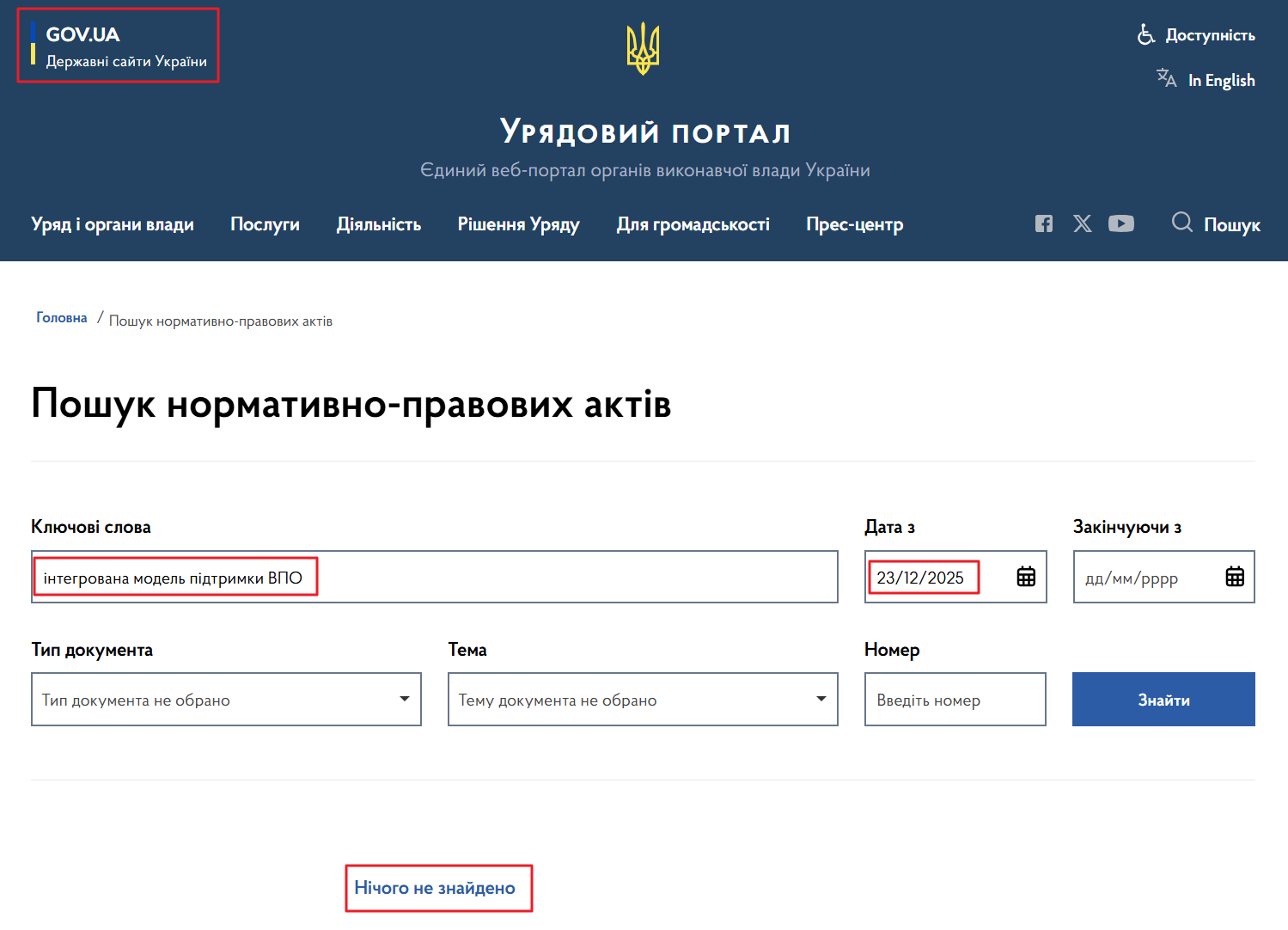
Task: Open the YouTube social icon
Action: (x=1121, y=223)
